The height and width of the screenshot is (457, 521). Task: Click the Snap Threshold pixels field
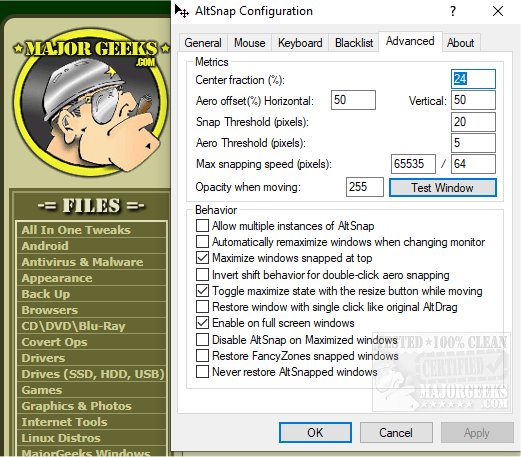pyautogui.click(x=473, y=122)
